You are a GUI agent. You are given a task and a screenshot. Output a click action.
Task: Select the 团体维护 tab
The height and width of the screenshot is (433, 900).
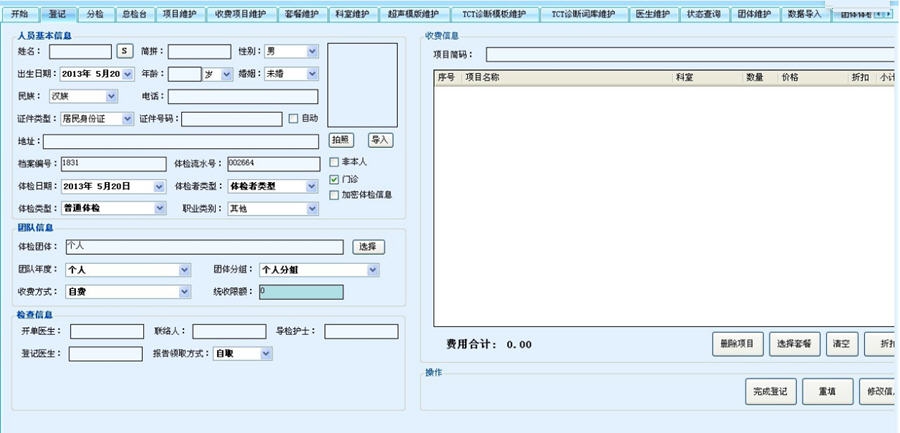tap(754, 14)
